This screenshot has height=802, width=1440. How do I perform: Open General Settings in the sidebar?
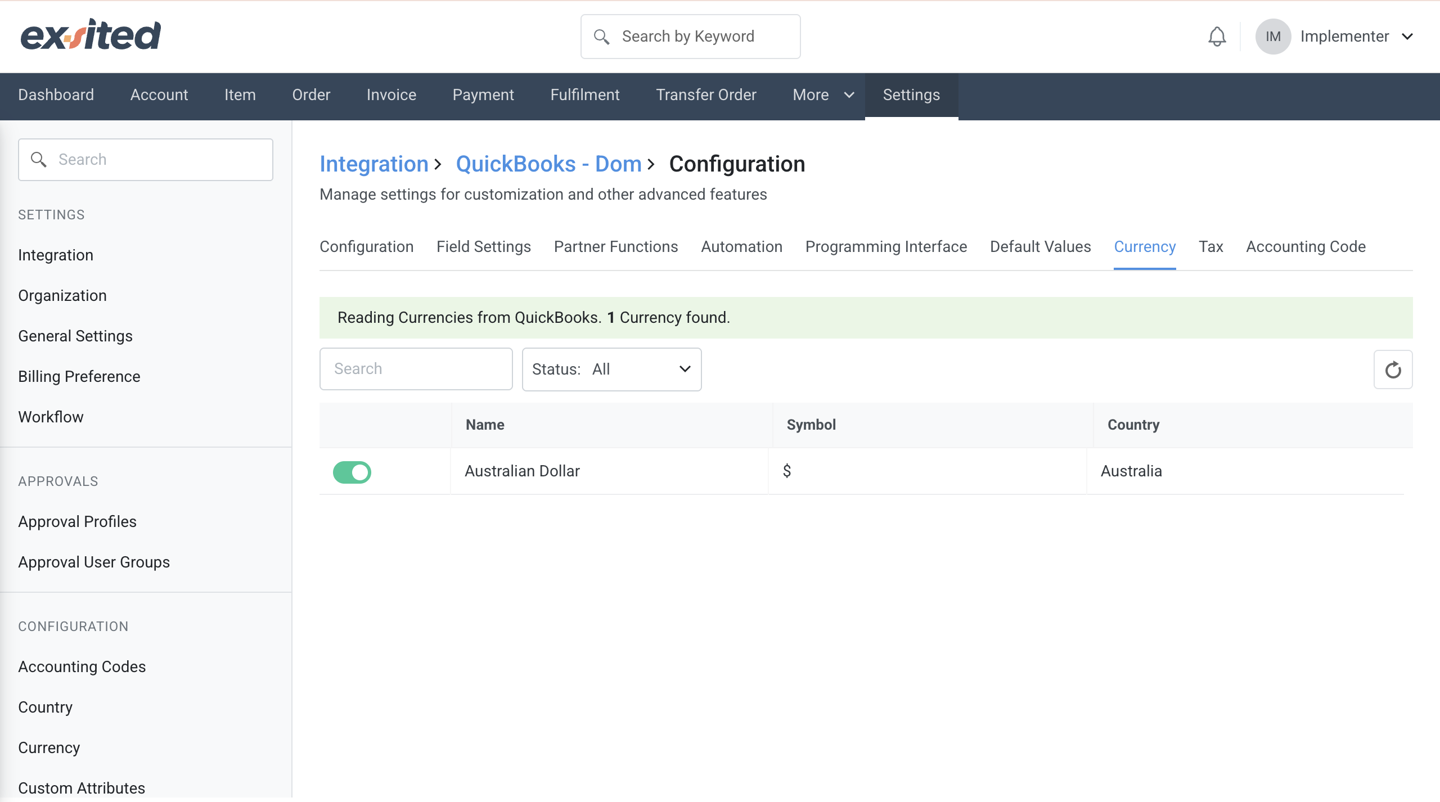pyautogui.click(x=75, y=336)
